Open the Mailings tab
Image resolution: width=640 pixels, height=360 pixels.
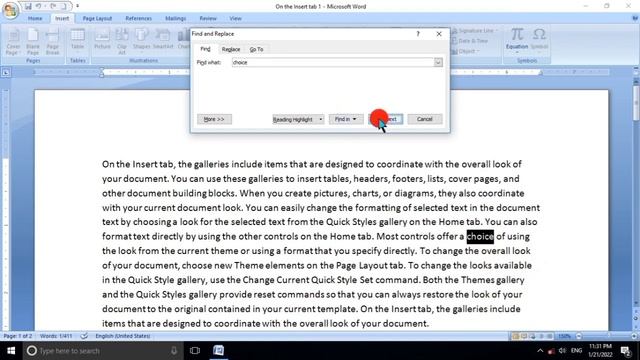coord(176,18)
